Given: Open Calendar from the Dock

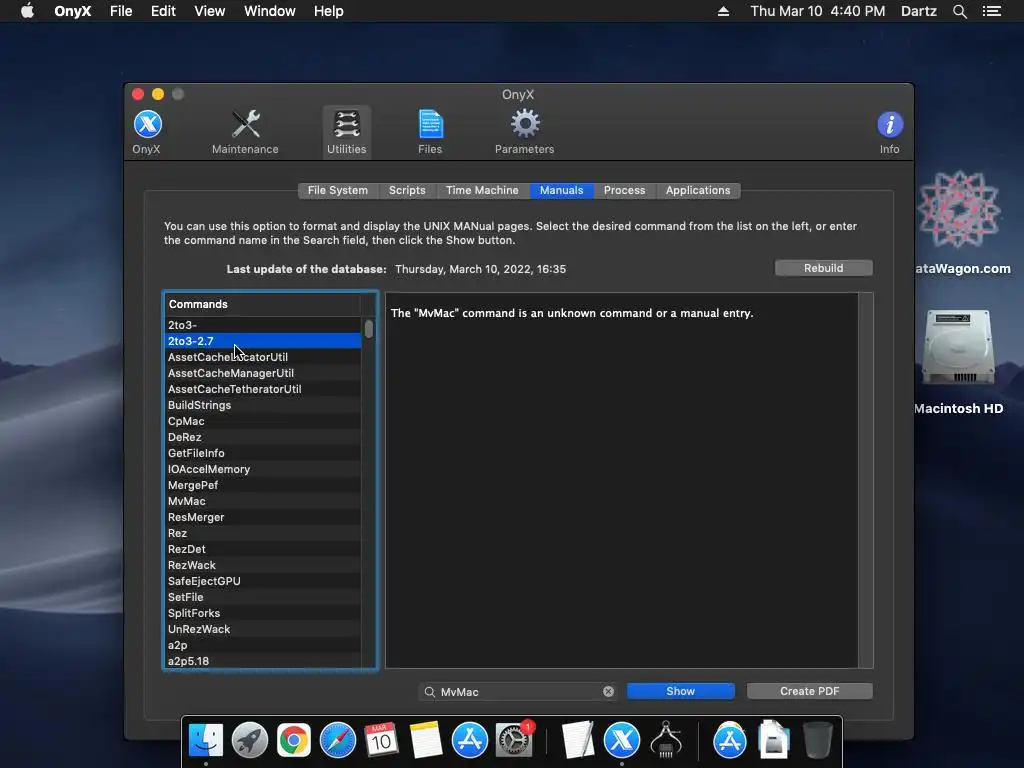Looking at the screenshot, I should [381, 741].
